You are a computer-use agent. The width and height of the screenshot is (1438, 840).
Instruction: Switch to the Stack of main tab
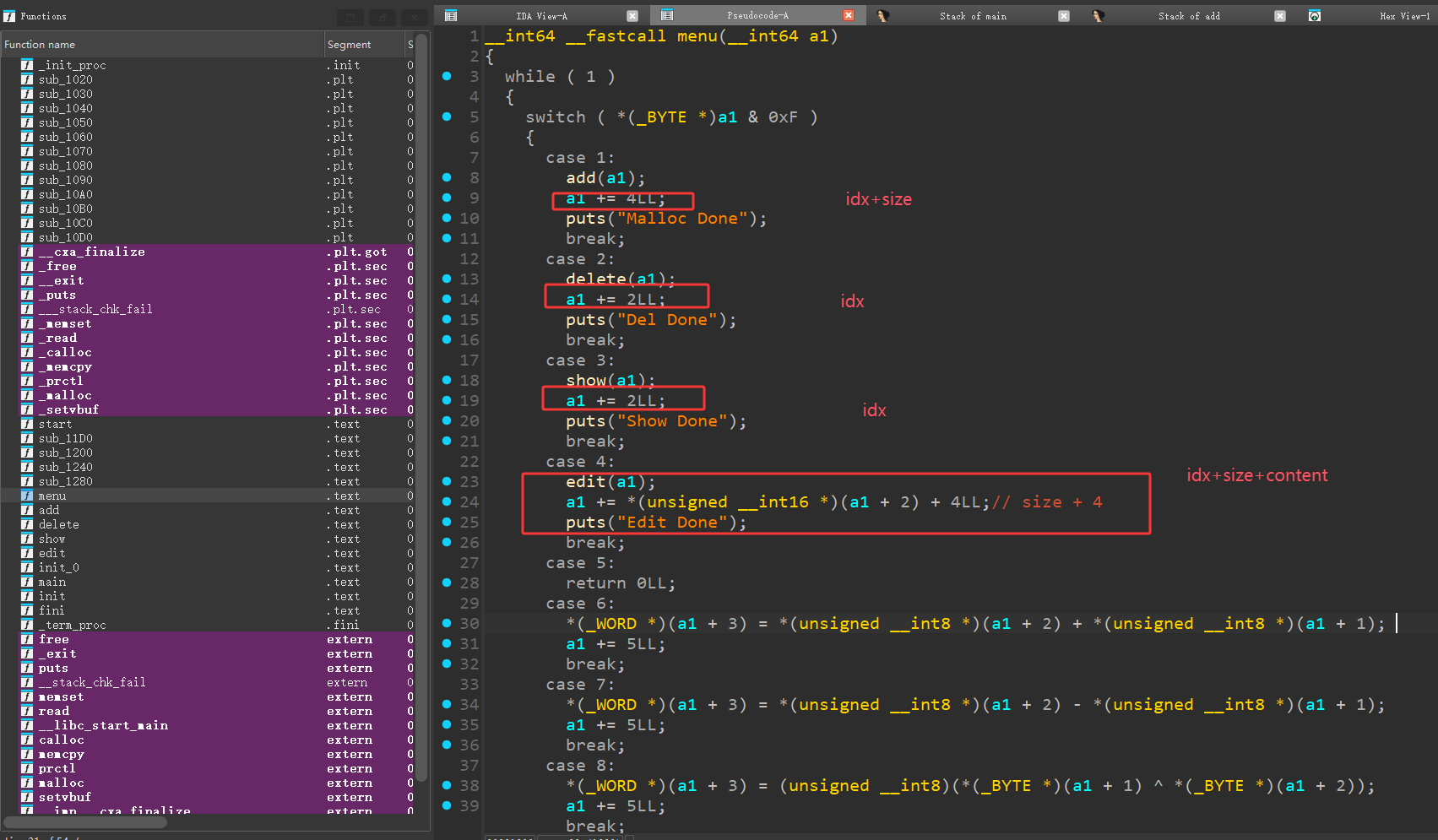click(973, 16)
